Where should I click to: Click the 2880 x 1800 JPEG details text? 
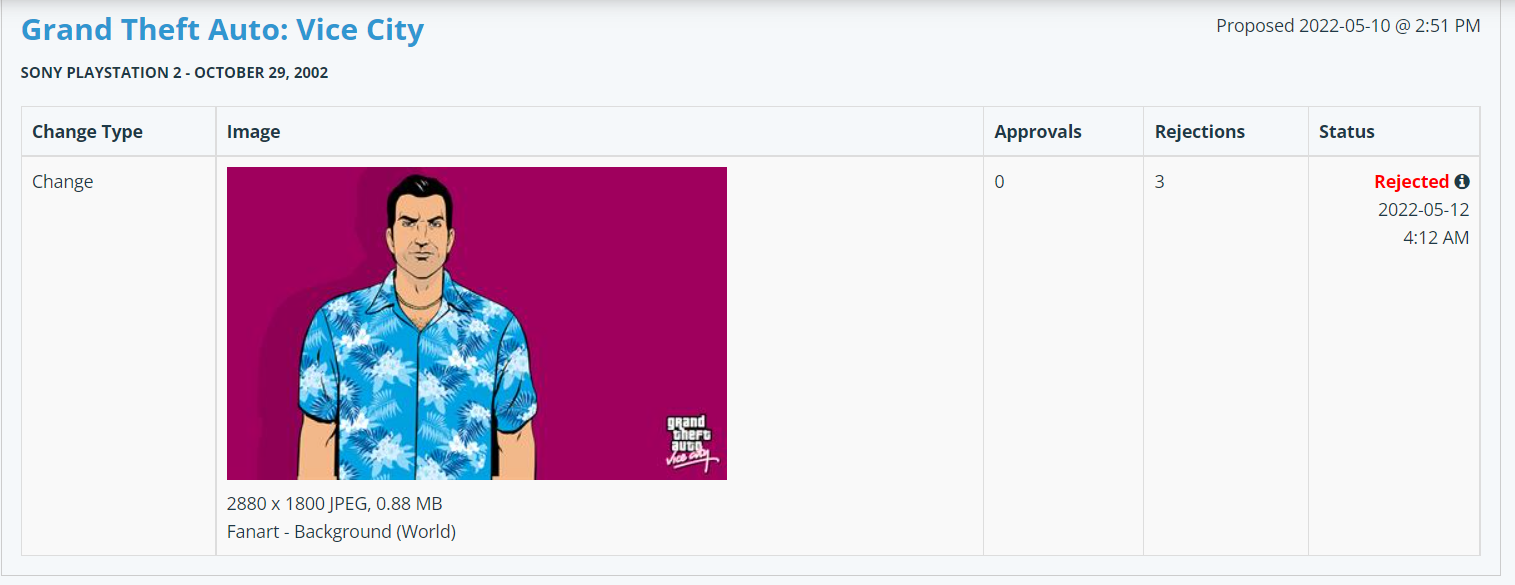[x=334, y=503]
